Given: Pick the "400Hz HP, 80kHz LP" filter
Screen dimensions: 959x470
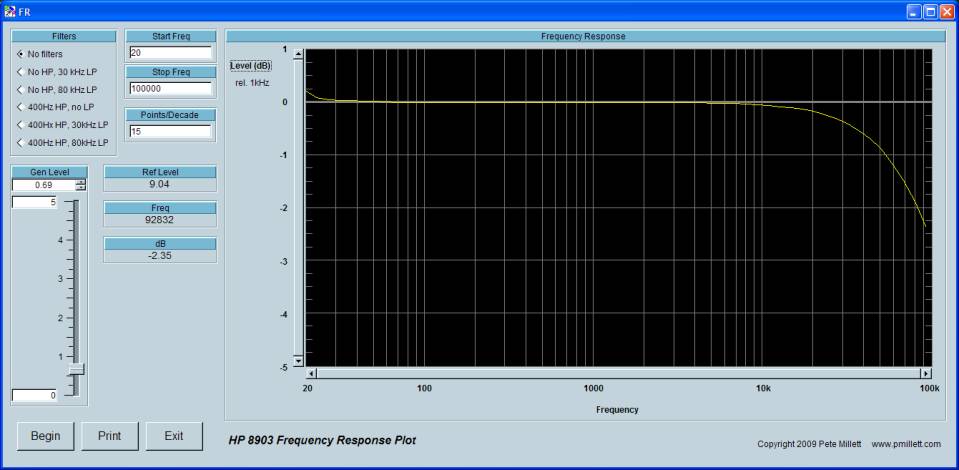Looking at the screenshot, I should 21,143.
